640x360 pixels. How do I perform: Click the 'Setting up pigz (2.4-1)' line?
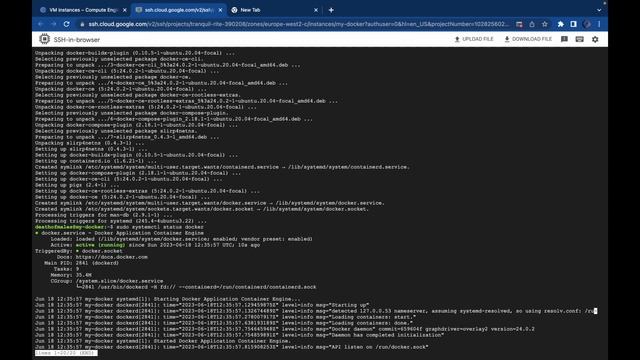coord(77,185)
